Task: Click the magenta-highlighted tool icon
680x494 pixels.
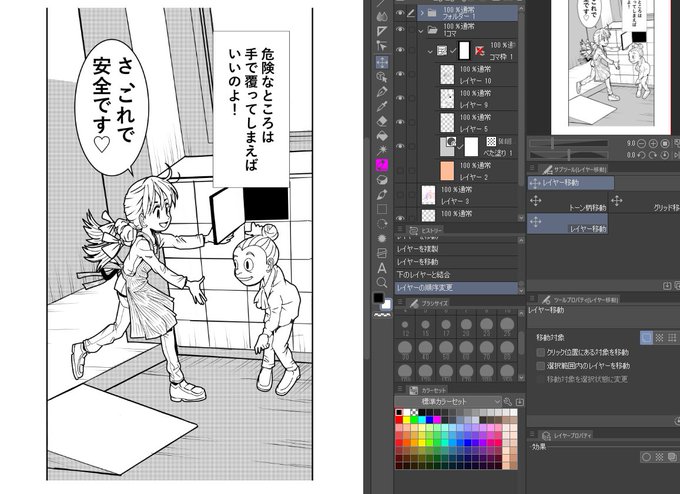Action: pos(382,165)
